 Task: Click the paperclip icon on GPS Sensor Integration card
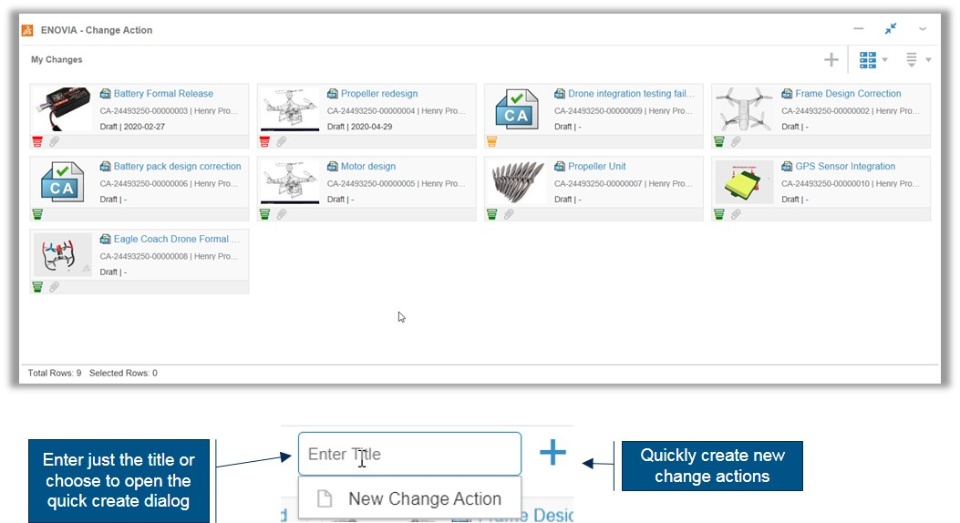click(x=736, y=214)
